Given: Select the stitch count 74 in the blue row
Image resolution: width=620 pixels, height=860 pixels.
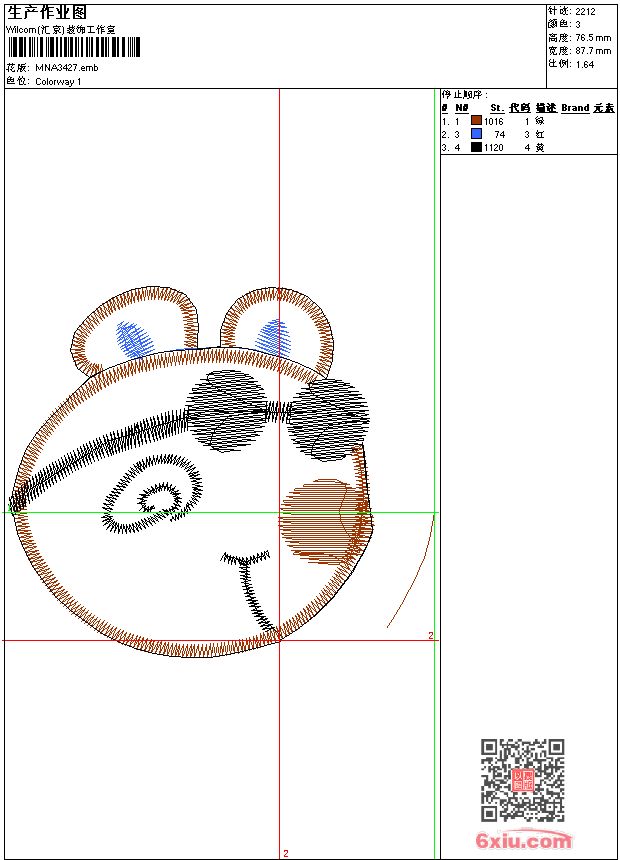Looking at the screenshot, I should (499, 134).
